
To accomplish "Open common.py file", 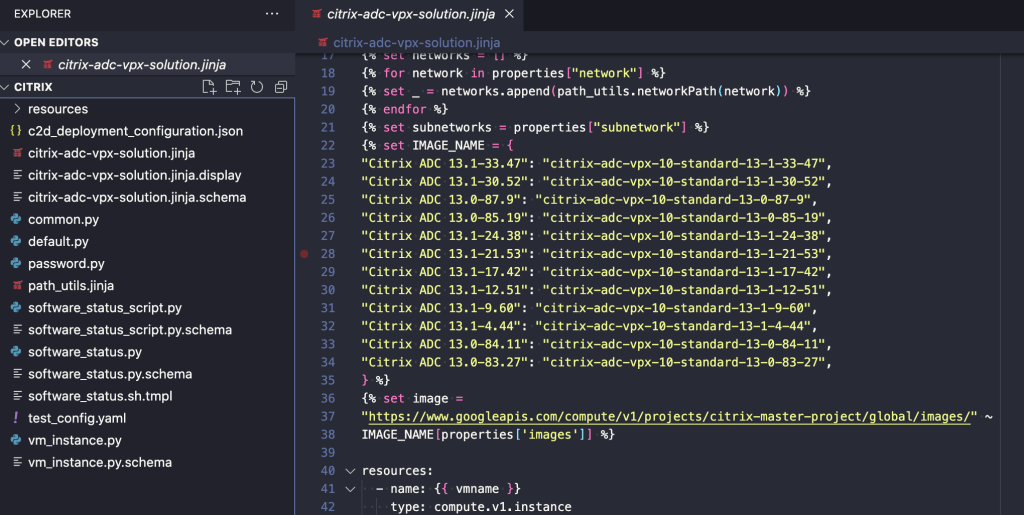I will pos(63,219).
